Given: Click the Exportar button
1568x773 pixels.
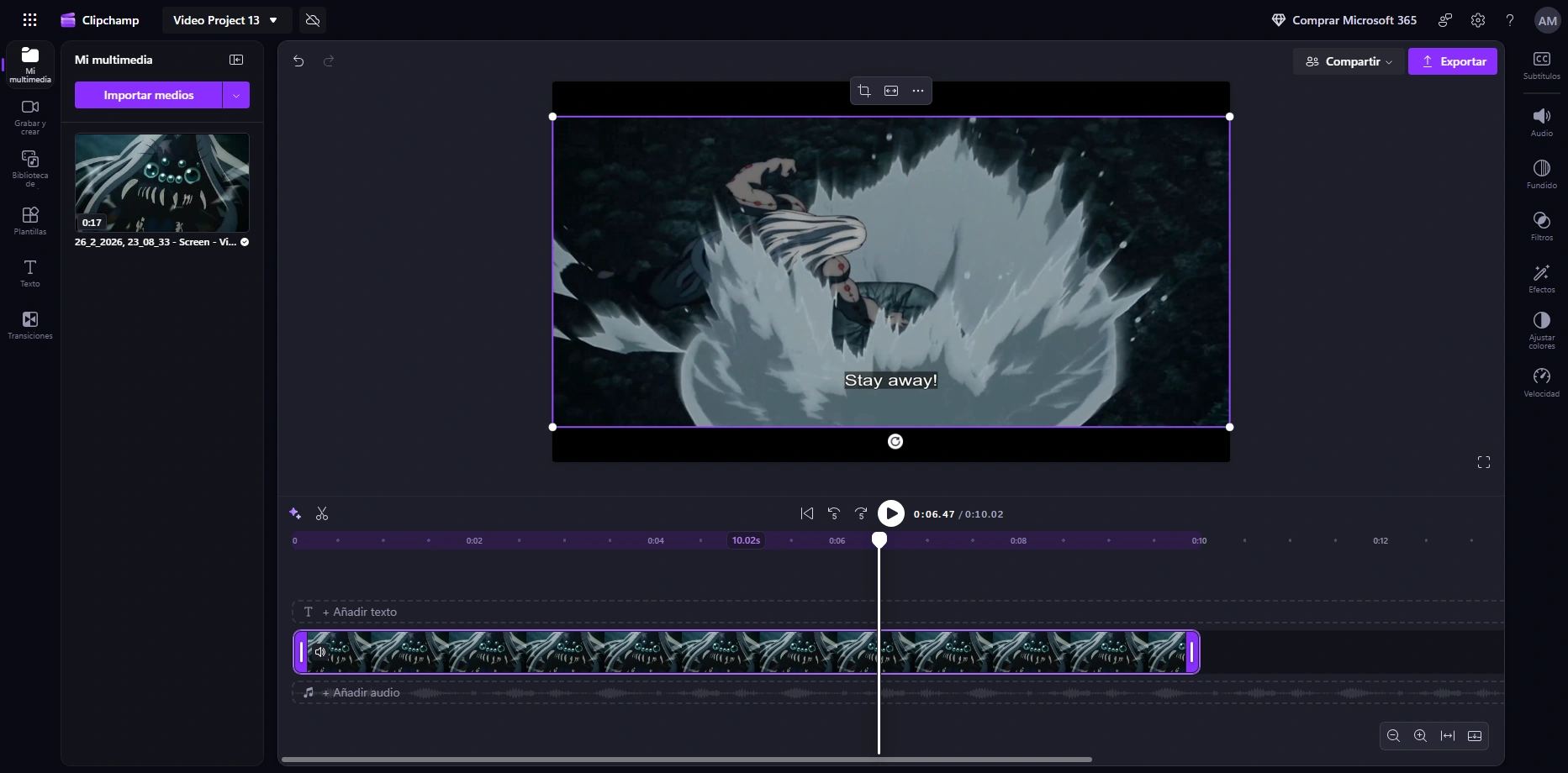Looking at the screenshot, I should (x=1453, y=61).
